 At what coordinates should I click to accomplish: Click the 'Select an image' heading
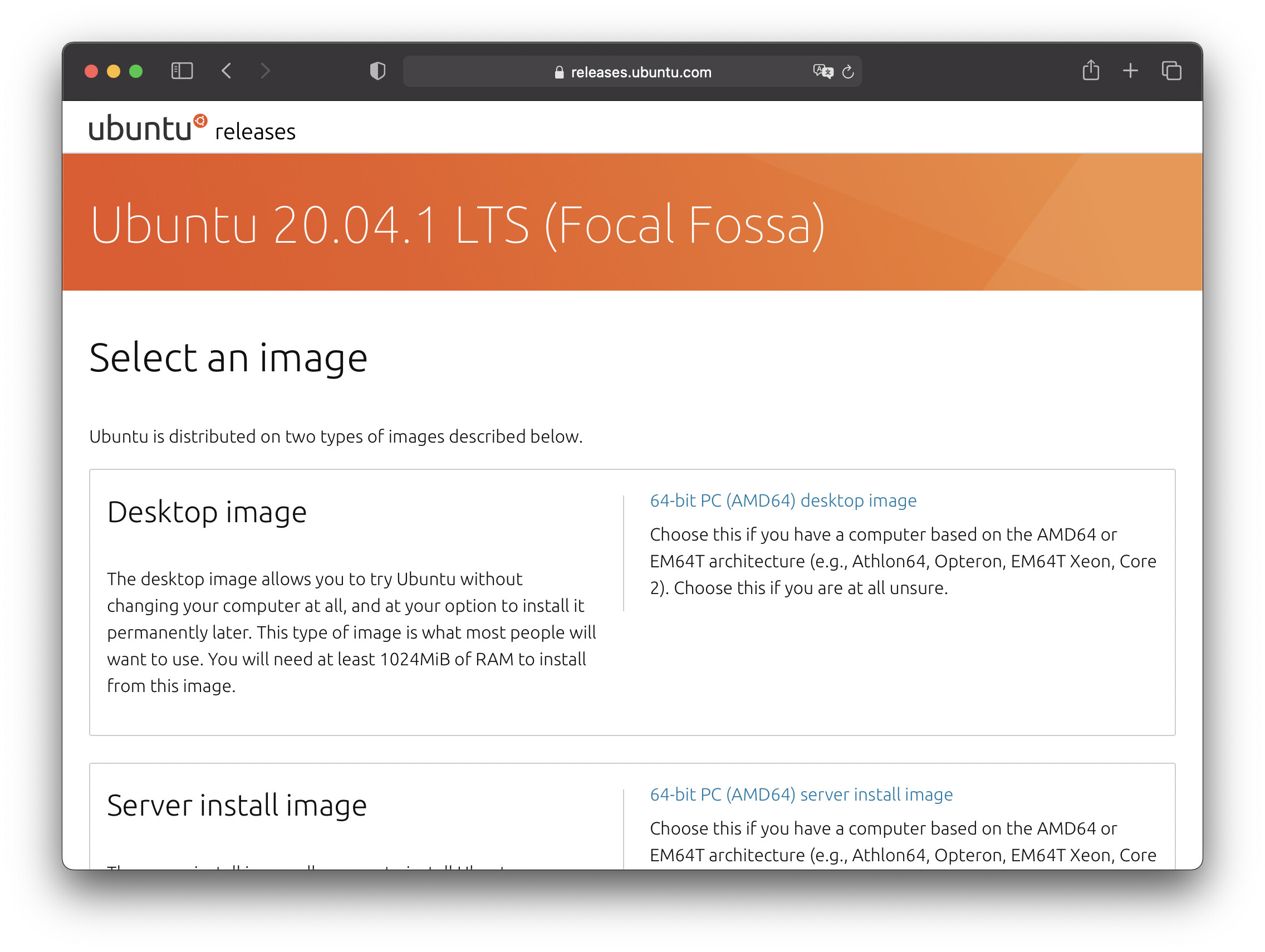pyautogui.click(x=228, y=358)
